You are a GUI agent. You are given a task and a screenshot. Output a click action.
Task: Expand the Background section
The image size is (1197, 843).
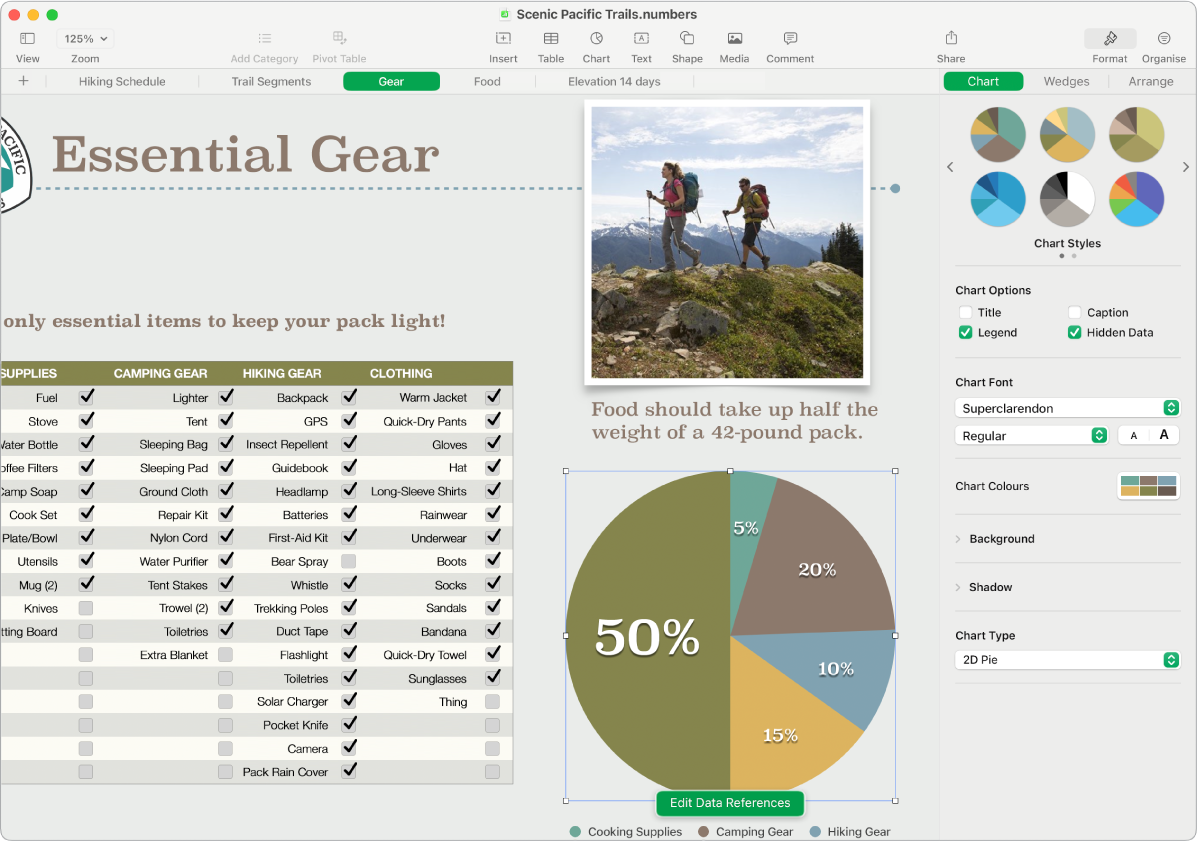(1000, 539)
